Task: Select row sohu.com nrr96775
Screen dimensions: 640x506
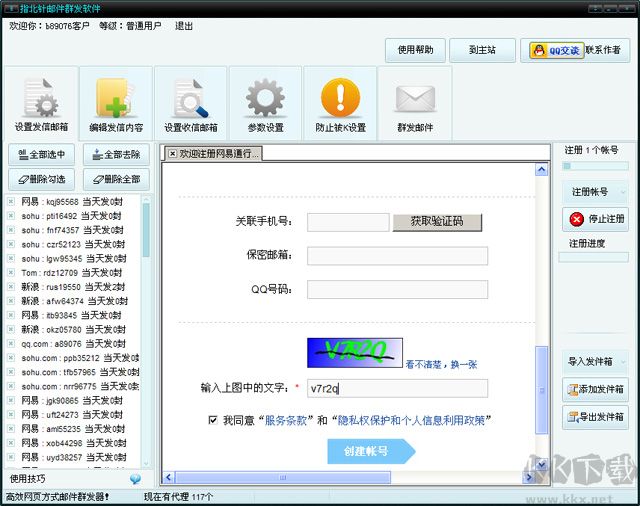Action: coord(74,386)
